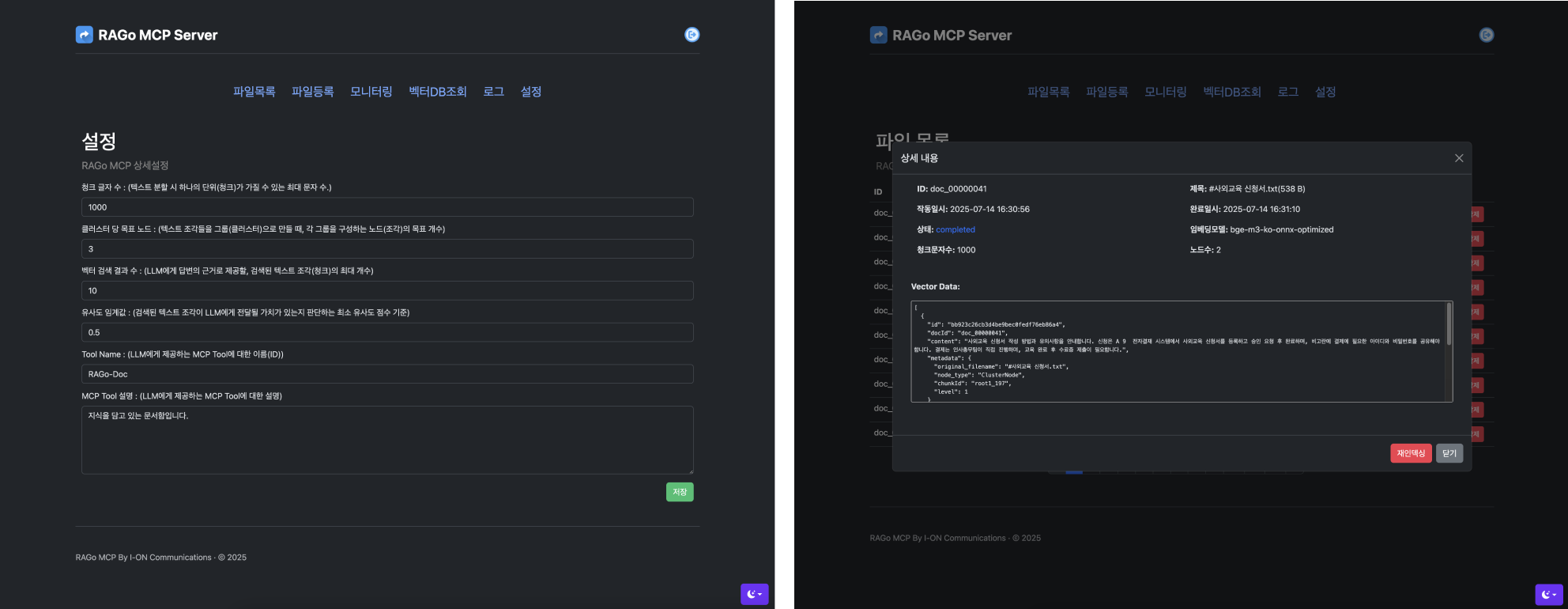The image size is (1568, 609).
Task: Click the 설정 link in the settings page navigation
Action: 530,92
